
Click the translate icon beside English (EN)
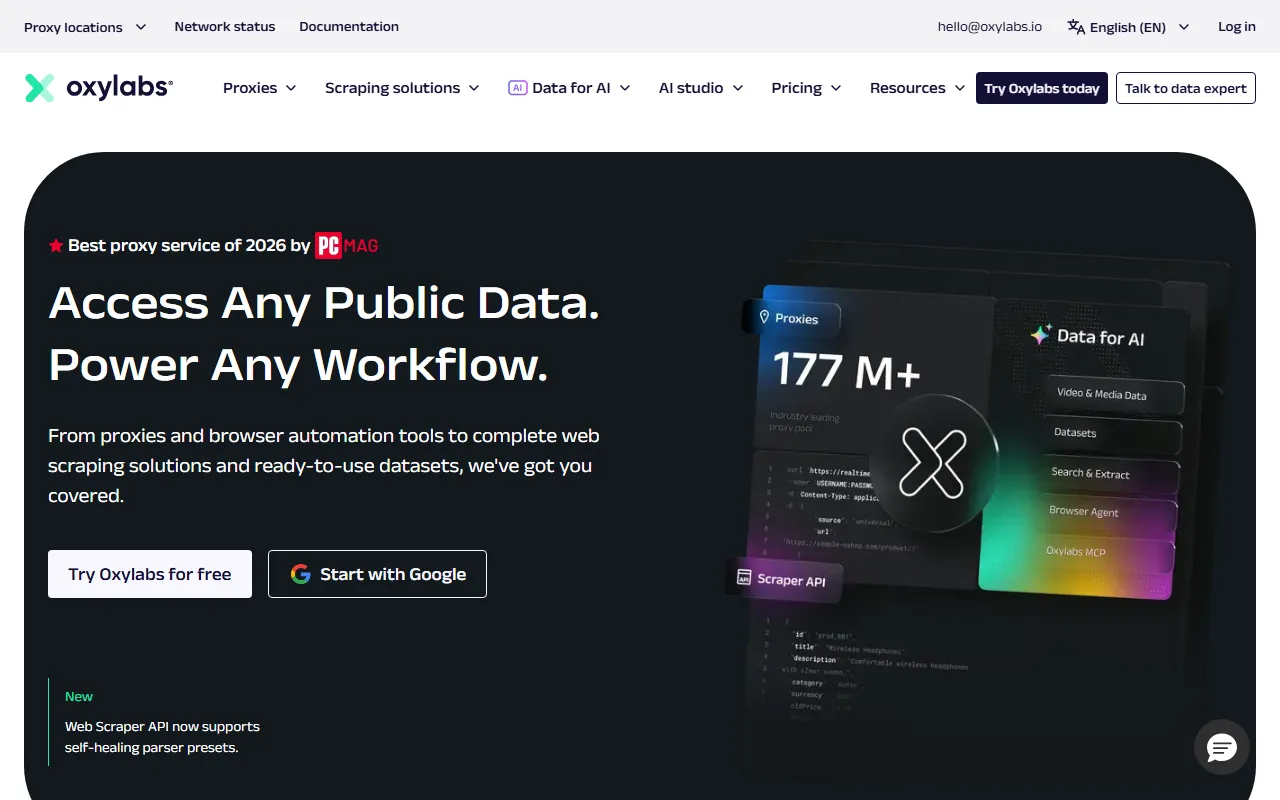[x=1074, y=27]
